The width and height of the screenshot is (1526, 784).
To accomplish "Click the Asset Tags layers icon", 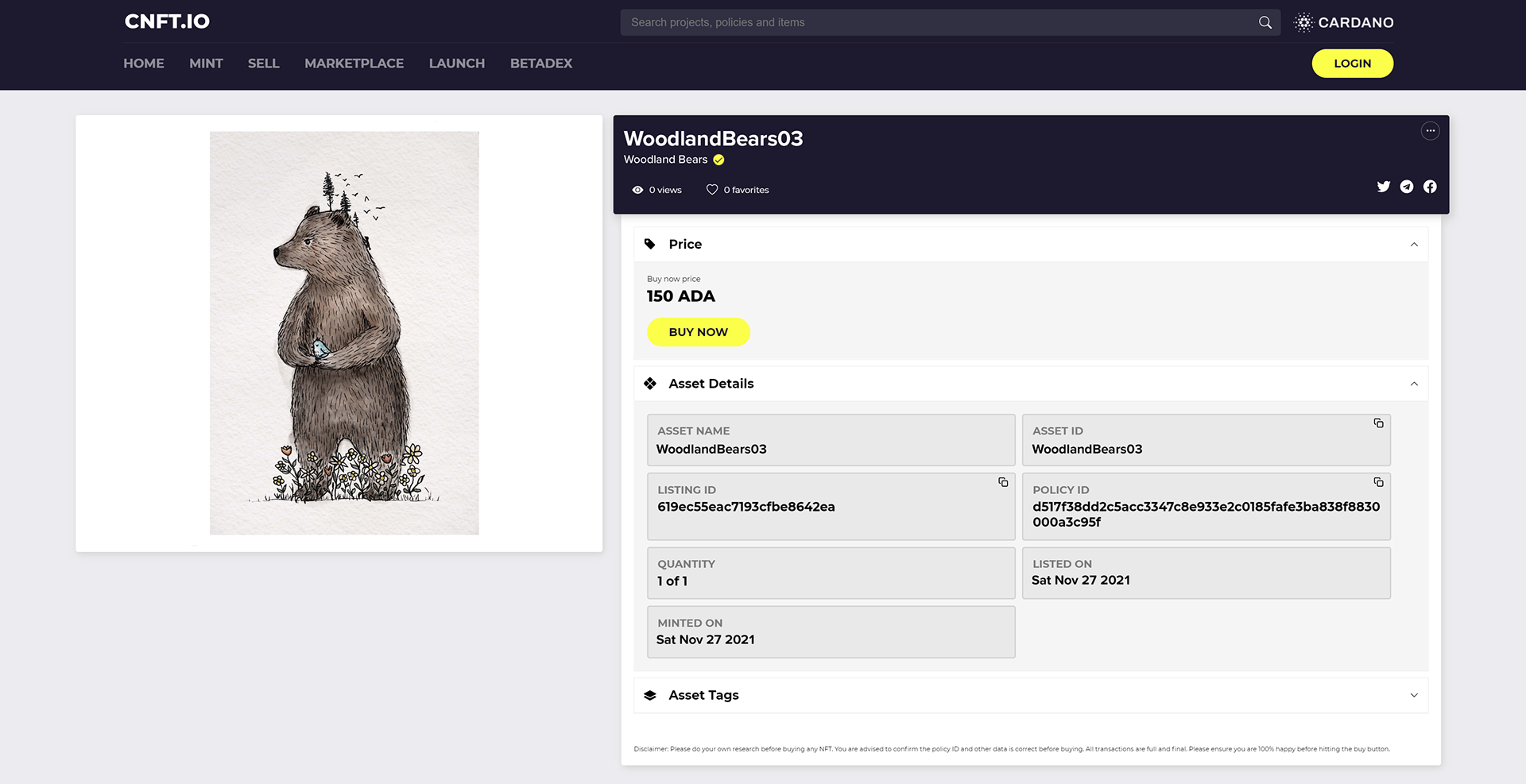I will coord(650,695).
